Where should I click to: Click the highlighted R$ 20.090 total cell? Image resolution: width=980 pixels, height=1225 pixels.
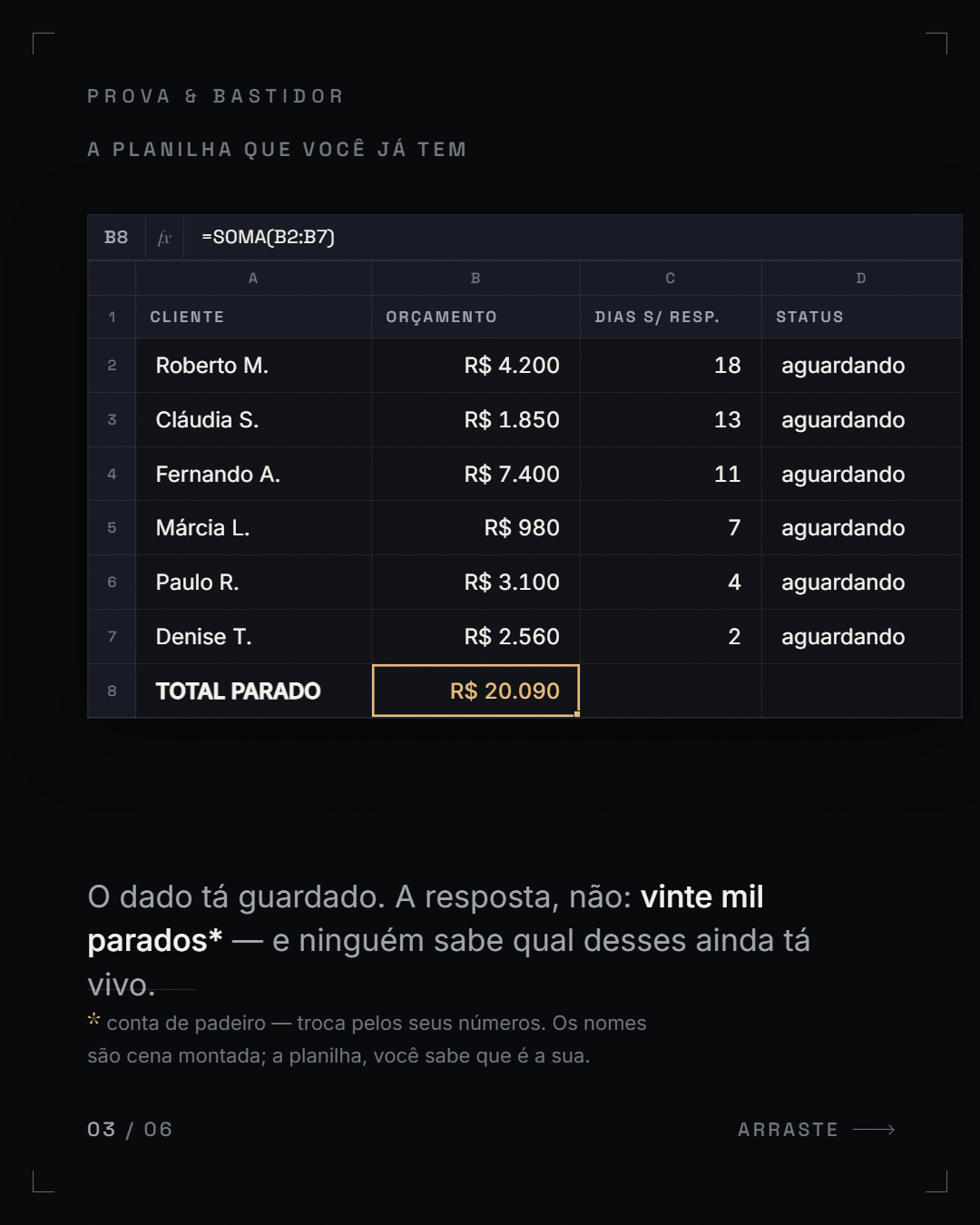[475, 691]
